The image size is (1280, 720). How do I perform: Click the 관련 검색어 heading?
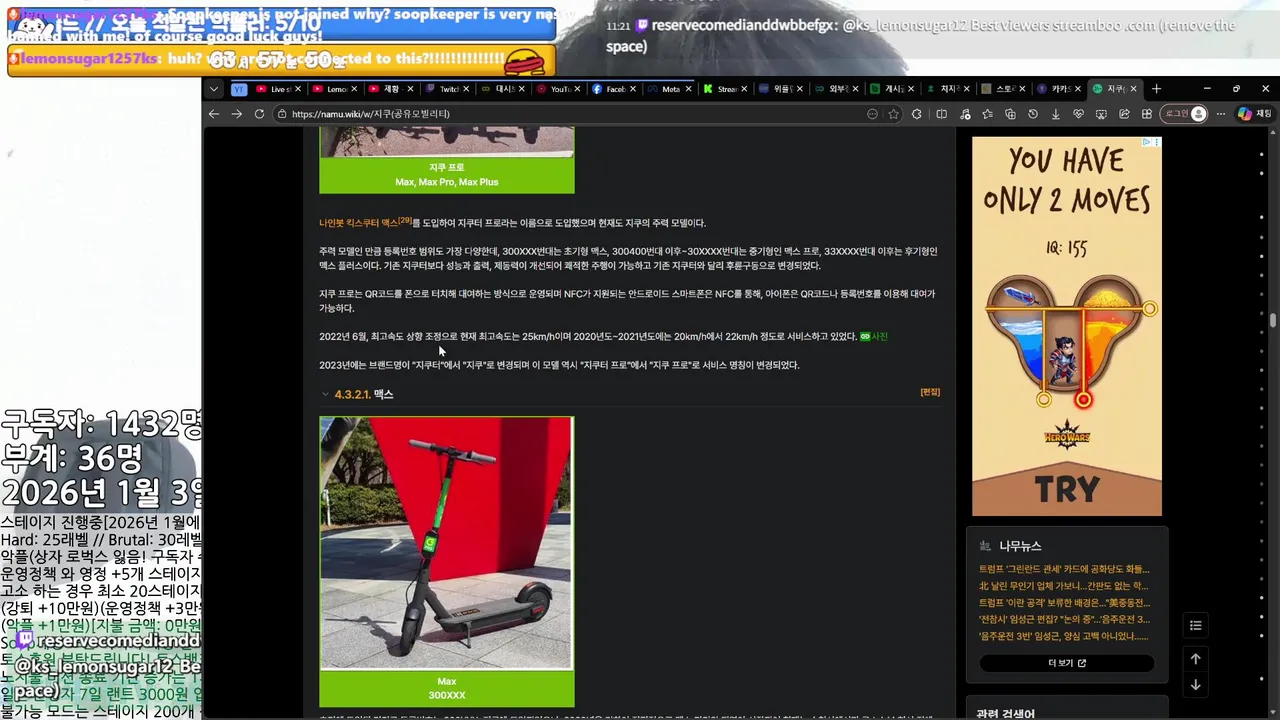[x=1005, y=714]
